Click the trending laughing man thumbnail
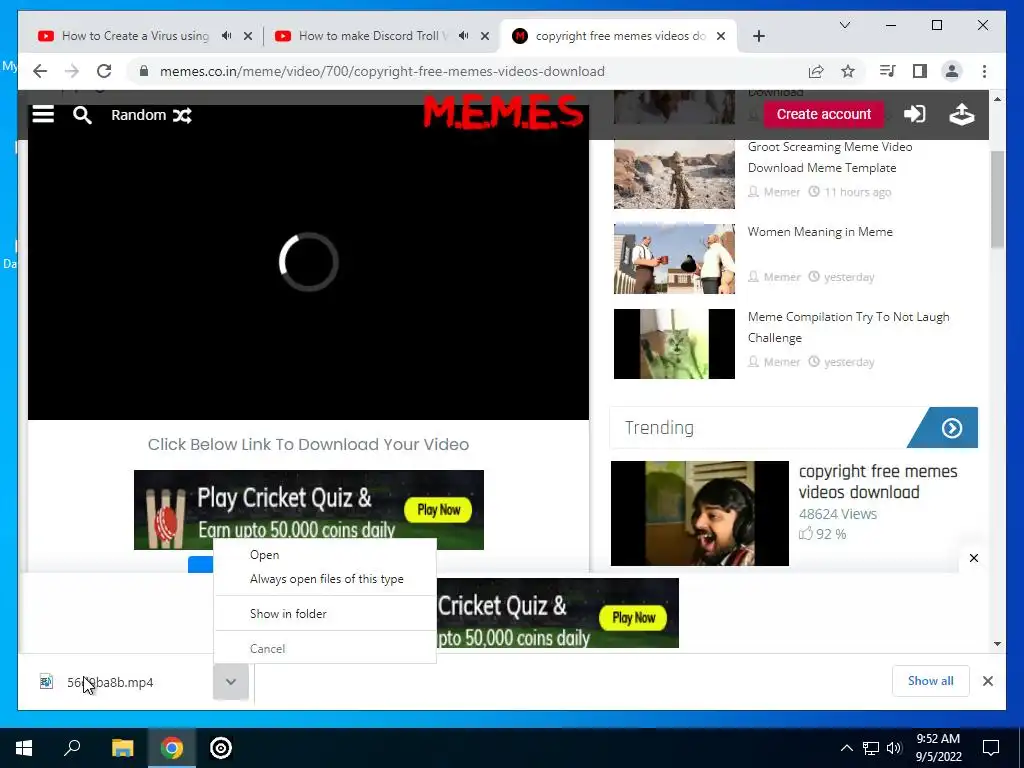The width and height of the screenshot is (1024, 768). pos(699,513)
